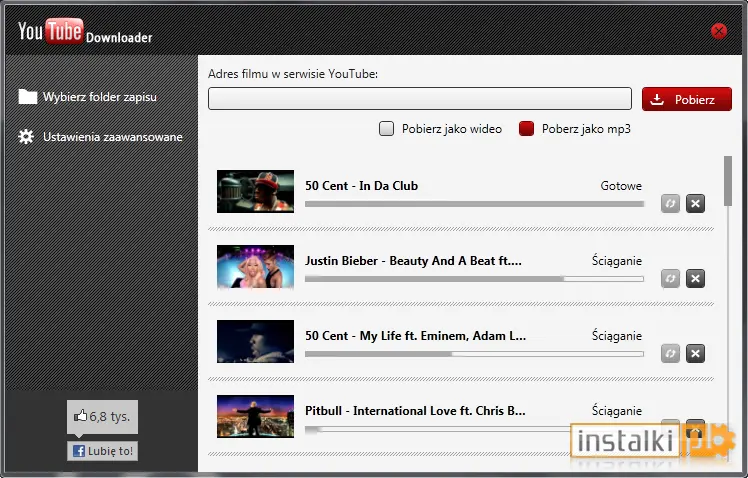
Task: Click the Adres filmu w serwisie YouTube label
Action: [293, 74]
